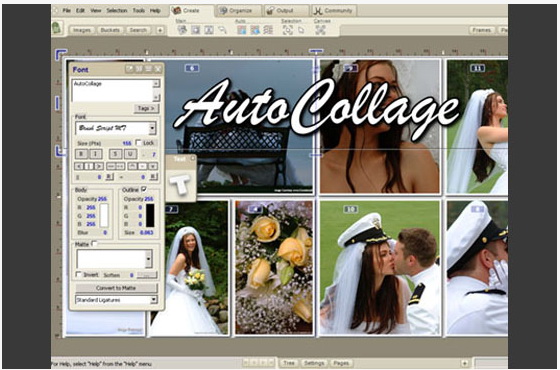Click plus icon in bottom status bar
Image resolution: width=560 pixels, height=370 pixels.
tap(465, 363)
